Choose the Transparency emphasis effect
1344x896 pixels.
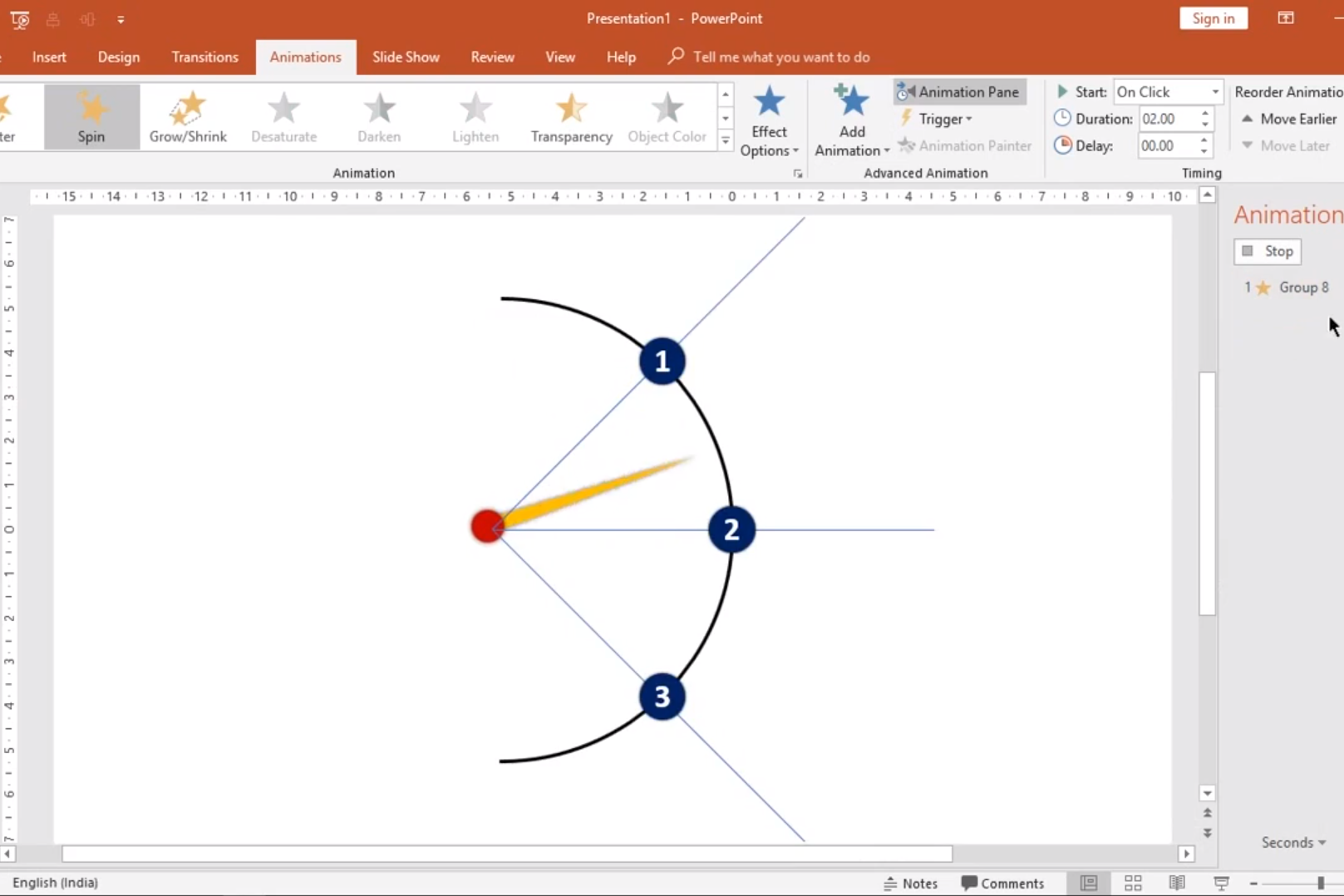coord(571,117)
